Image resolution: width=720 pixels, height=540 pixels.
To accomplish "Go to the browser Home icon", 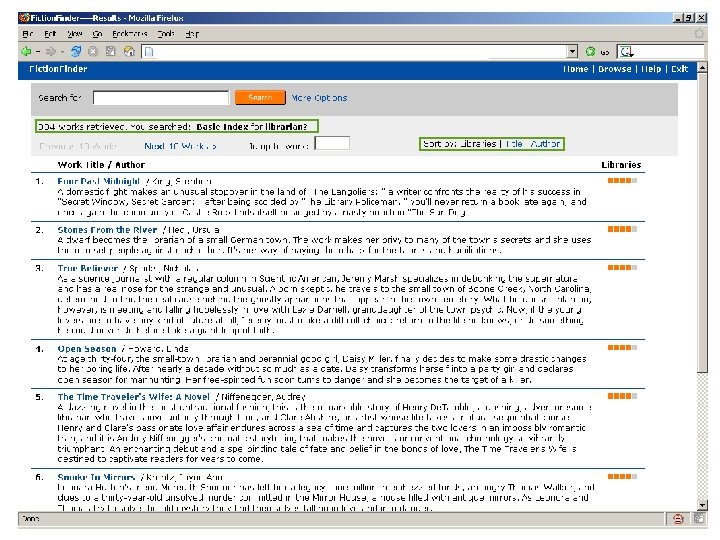I will [x=129, y=51].
